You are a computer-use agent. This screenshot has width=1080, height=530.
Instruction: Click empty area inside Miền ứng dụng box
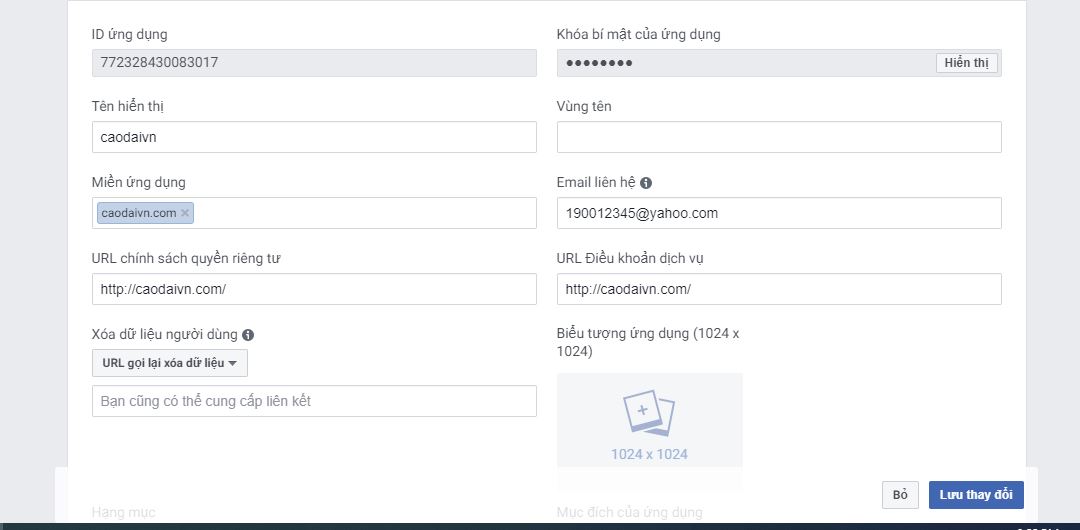coord(365,213)
